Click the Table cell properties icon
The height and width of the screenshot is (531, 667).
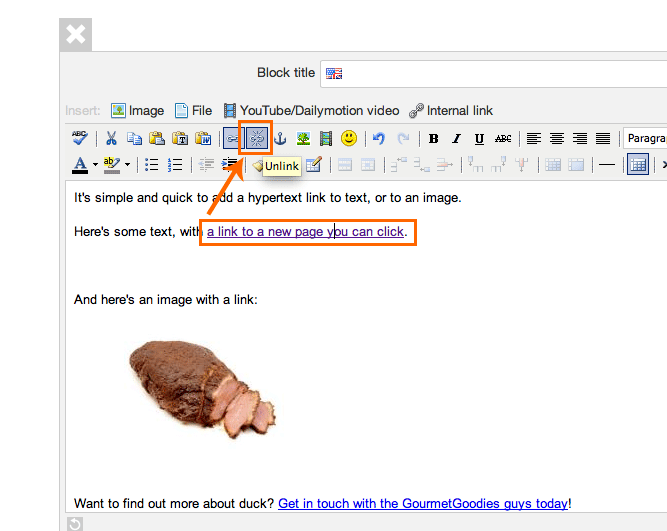[368, 165]
